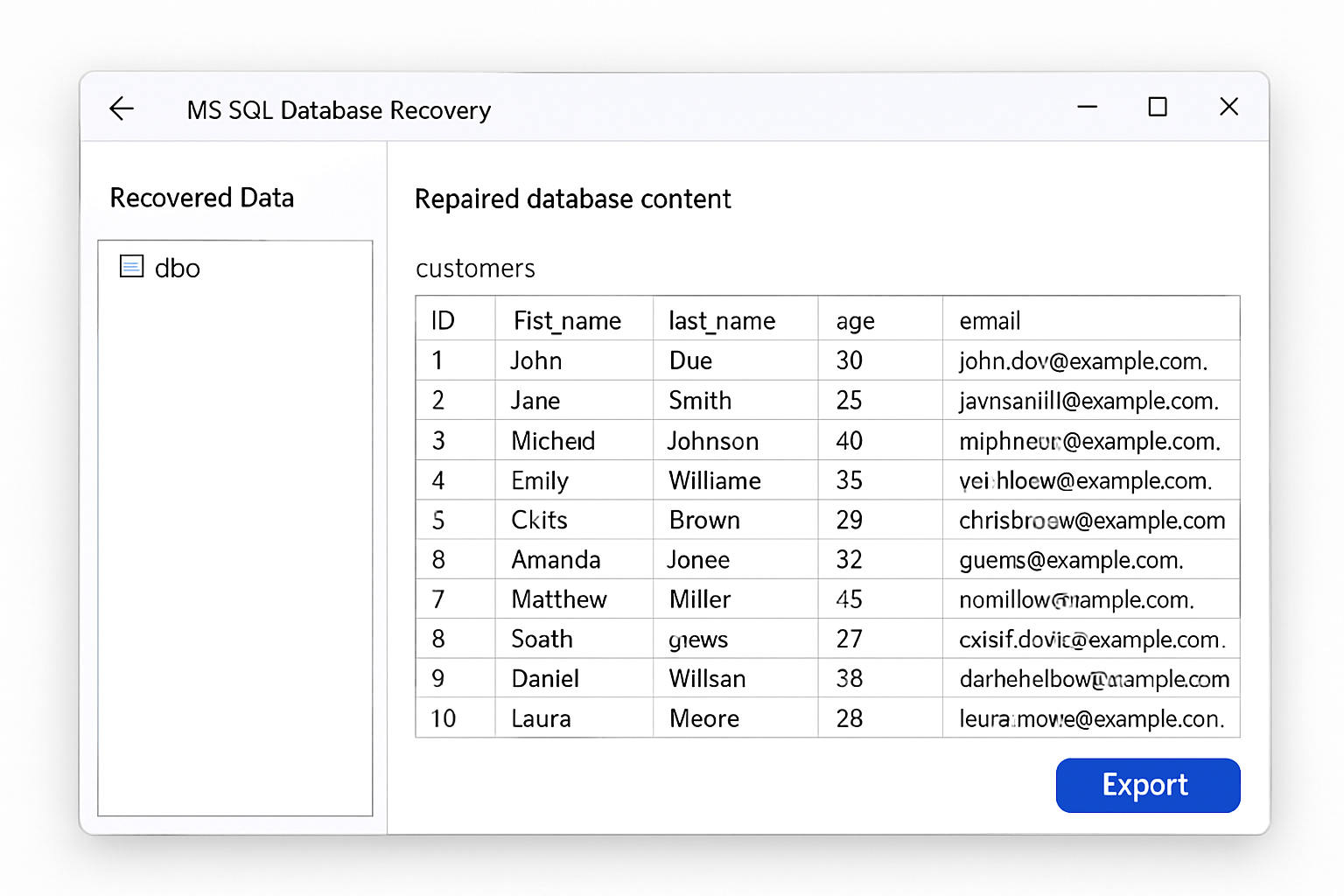Close the MS SQL Database Recovery window

point(1229,107)
